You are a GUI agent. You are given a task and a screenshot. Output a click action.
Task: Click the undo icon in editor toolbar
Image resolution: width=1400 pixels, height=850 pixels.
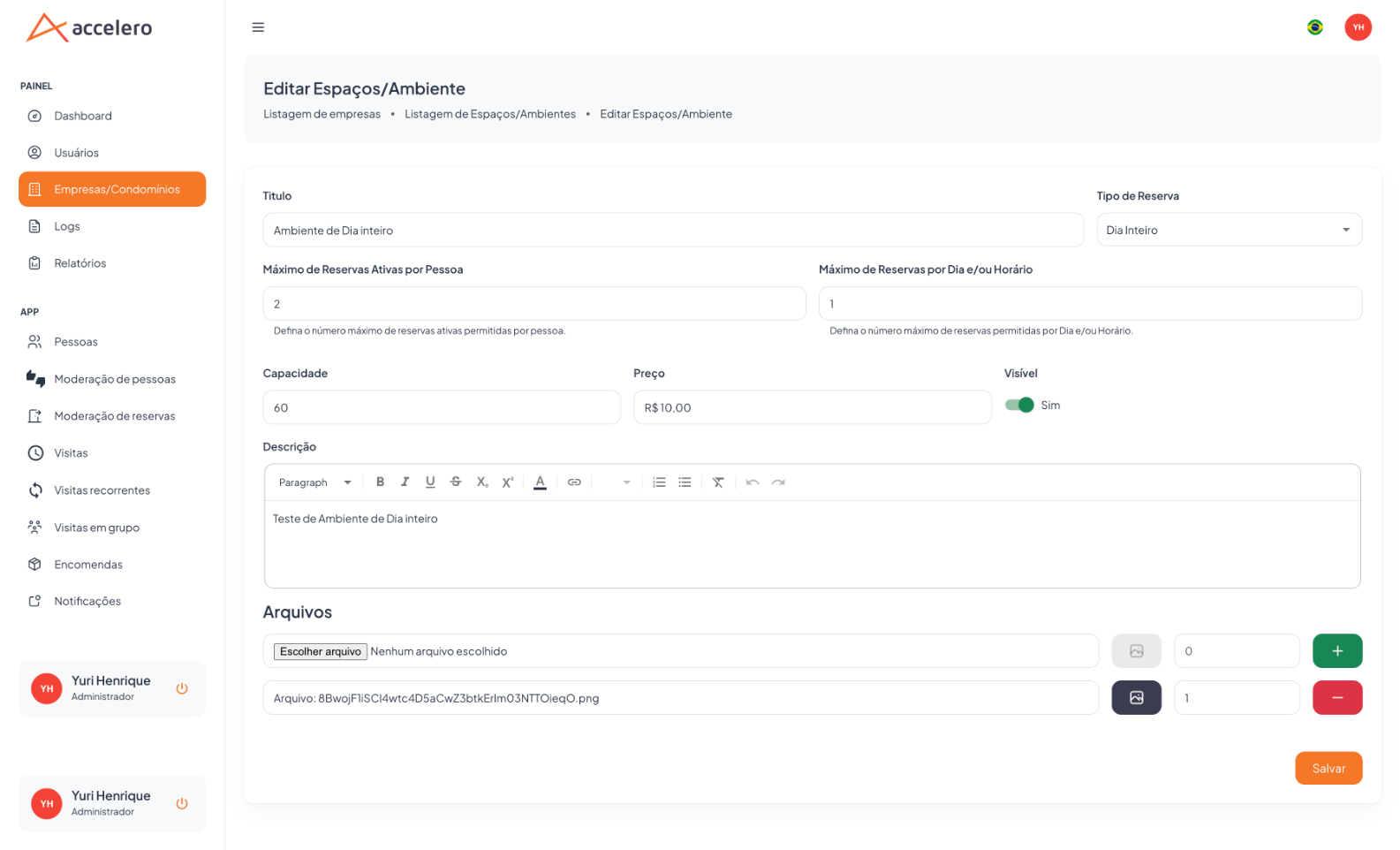[x=753, y=482]
